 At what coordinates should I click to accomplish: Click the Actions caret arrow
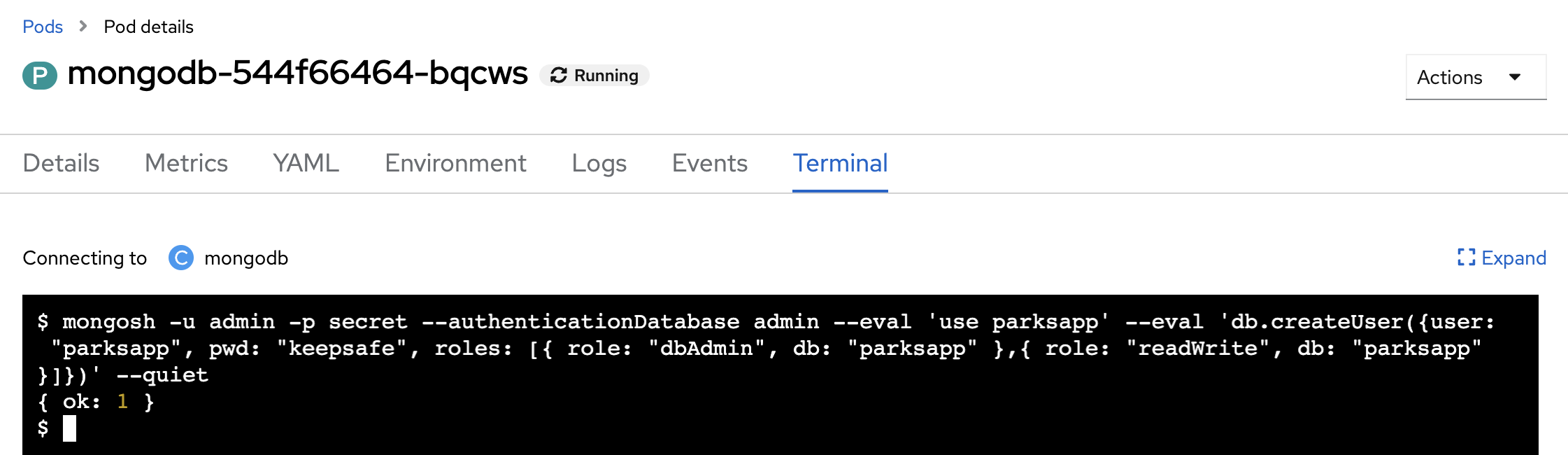point(1515,77)
